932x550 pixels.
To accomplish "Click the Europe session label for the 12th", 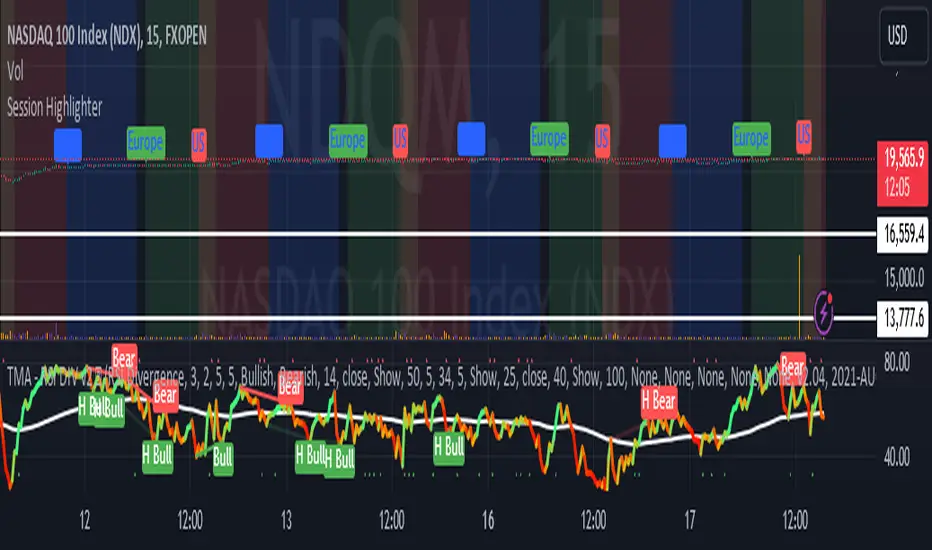I will tap(146, 142).
